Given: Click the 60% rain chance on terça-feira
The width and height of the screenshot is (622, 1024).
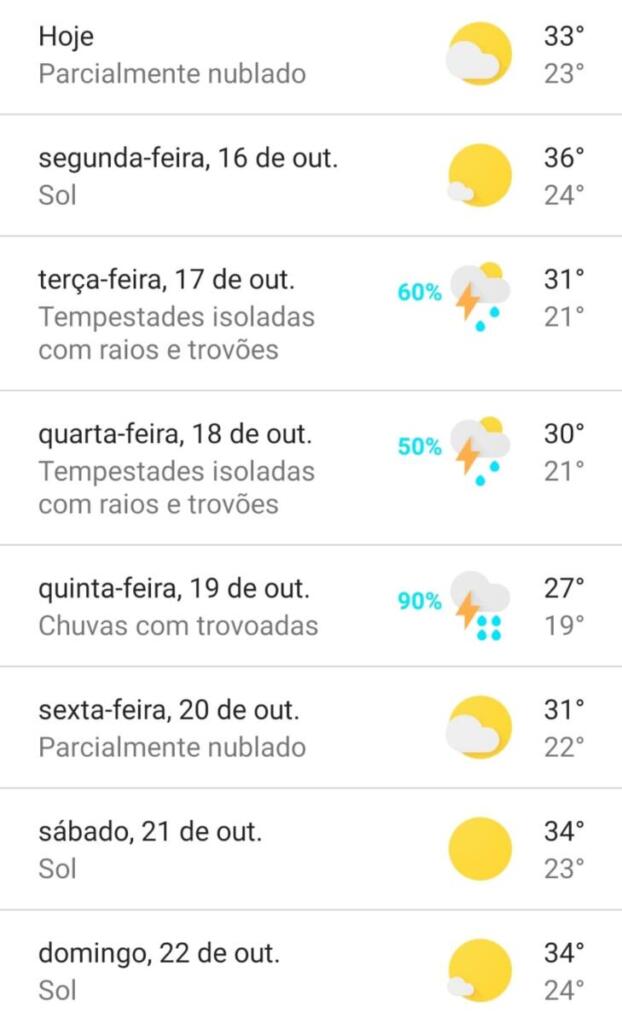Looking at the screenshot, I should 419,293.
